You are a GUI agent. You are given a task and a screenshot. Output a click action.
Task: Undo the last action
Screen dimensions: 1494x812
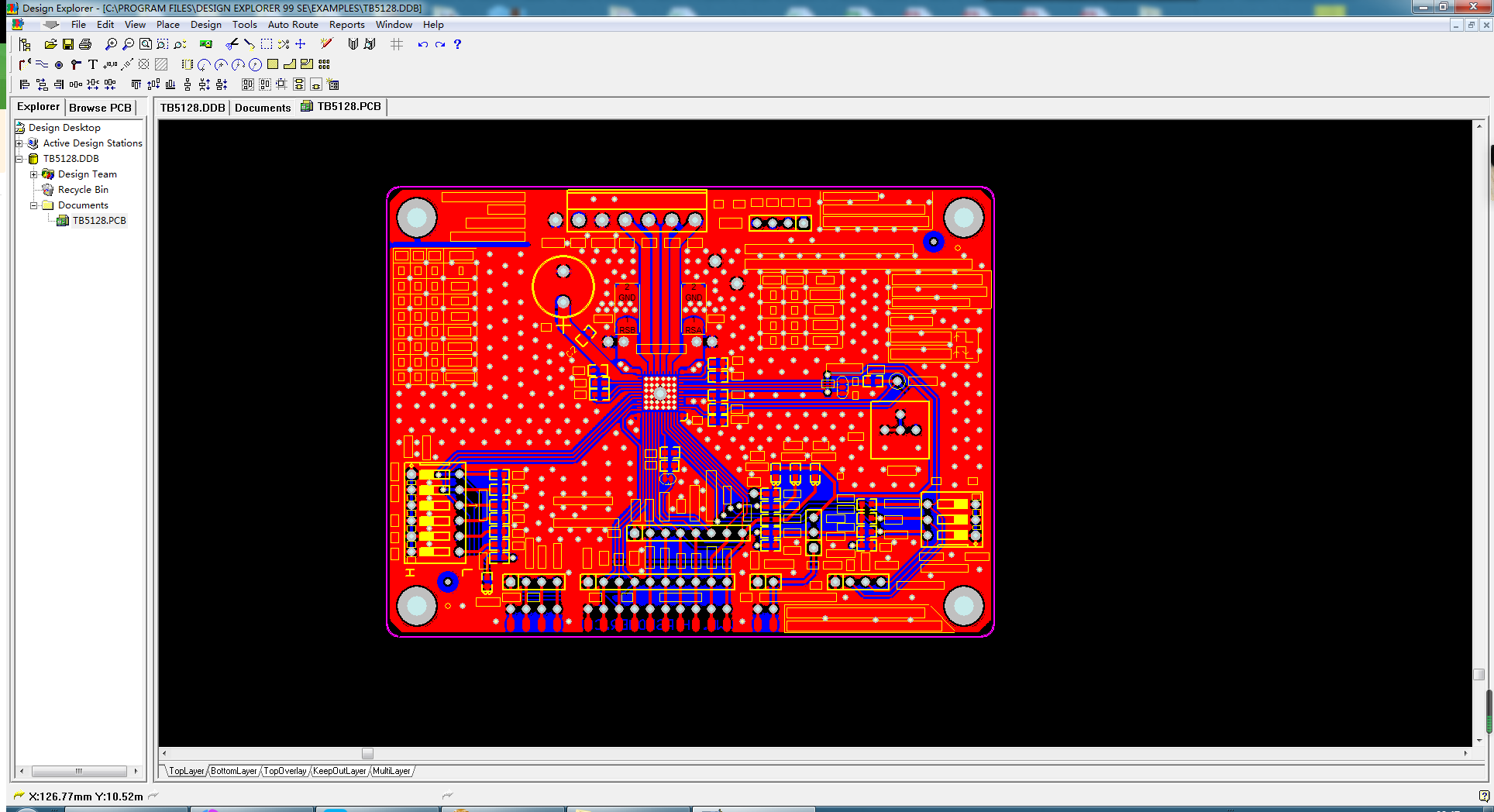[422, 44]
